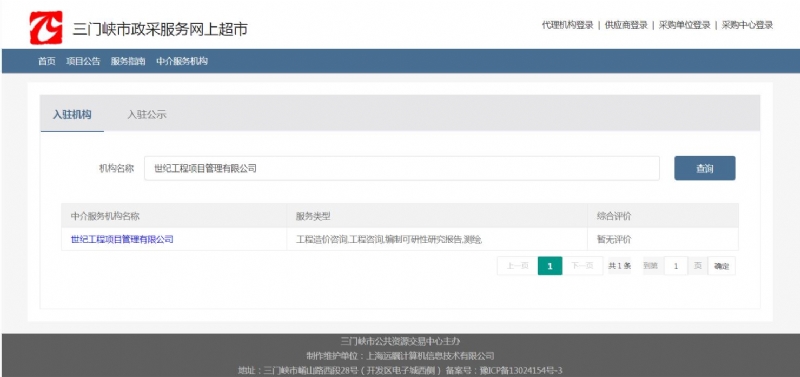Open 世纪工程项目管理有限公司 result link
This screenshot has height=377, width=800.
pos(122,239)
